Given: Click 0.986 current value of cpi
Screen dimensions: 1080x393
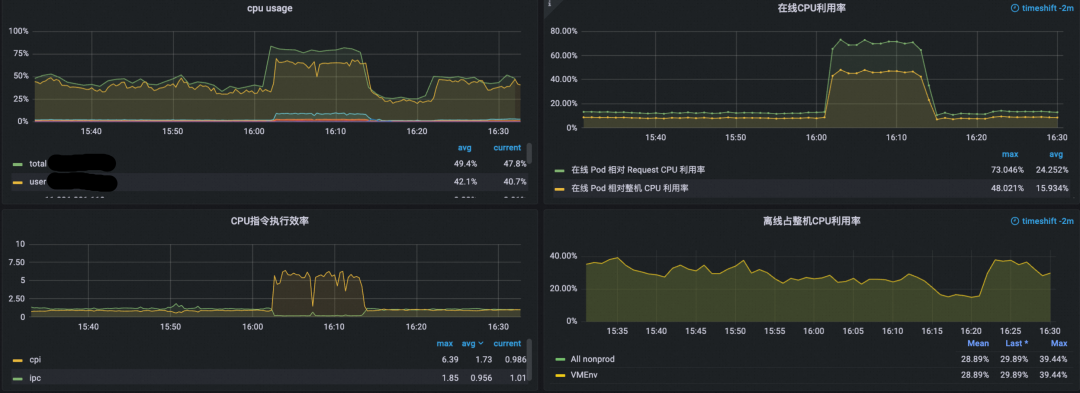Looking at the screenshot, I should [515, 360].
